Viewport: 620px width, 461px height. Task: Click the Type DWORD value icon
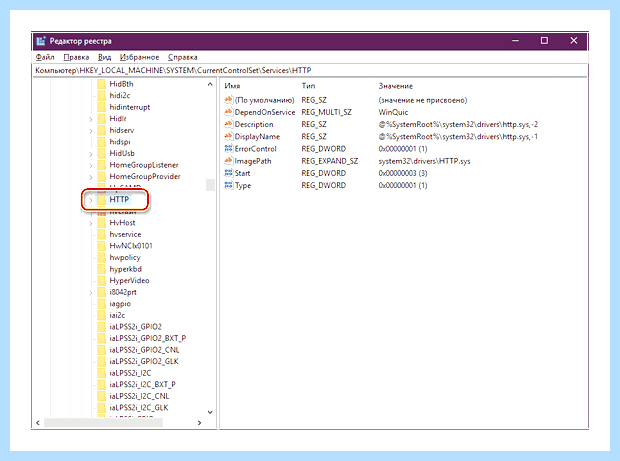(x=228, y=185)
